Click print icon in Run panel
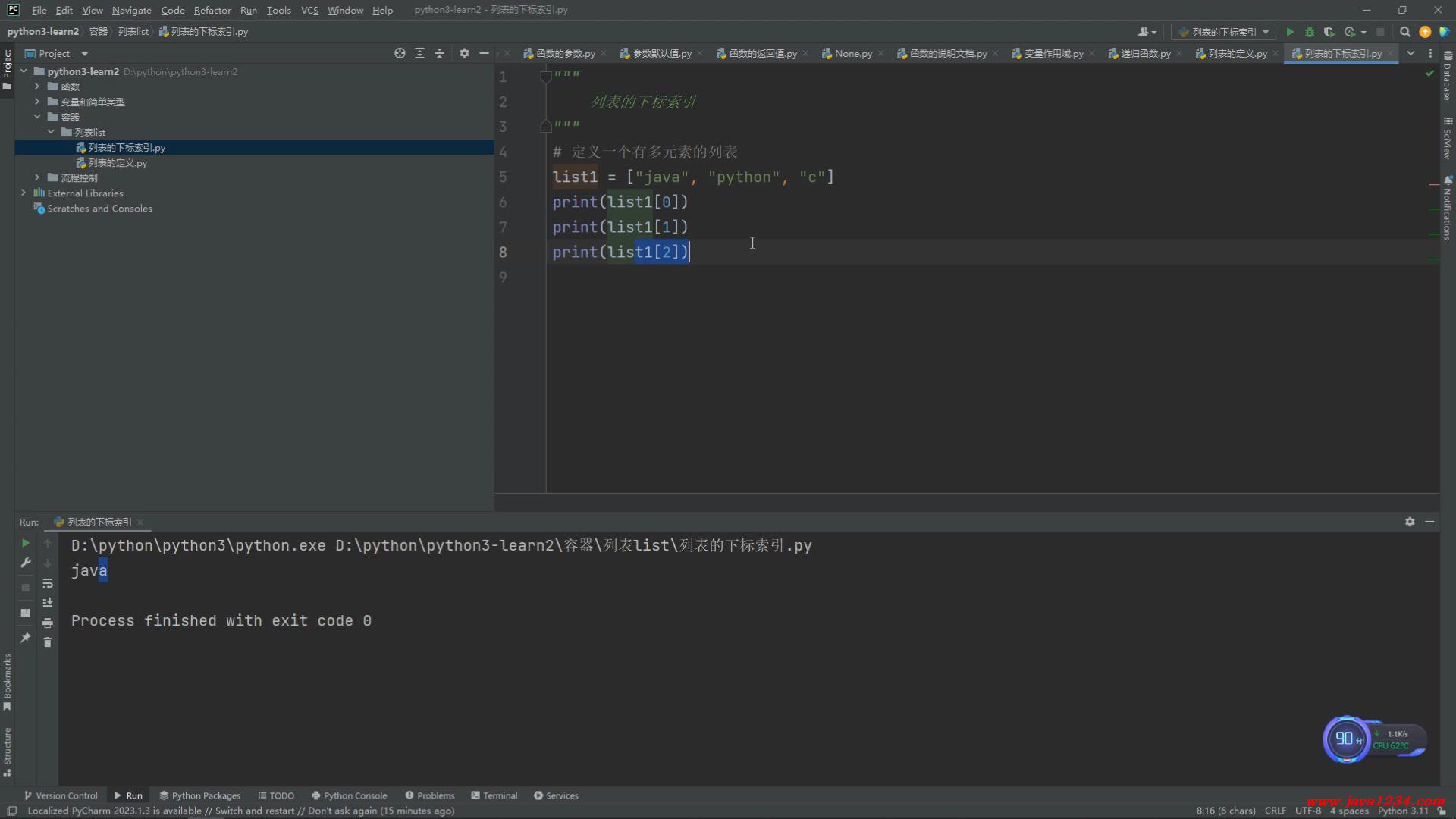 pyautogui.click(x=48, y=623)
